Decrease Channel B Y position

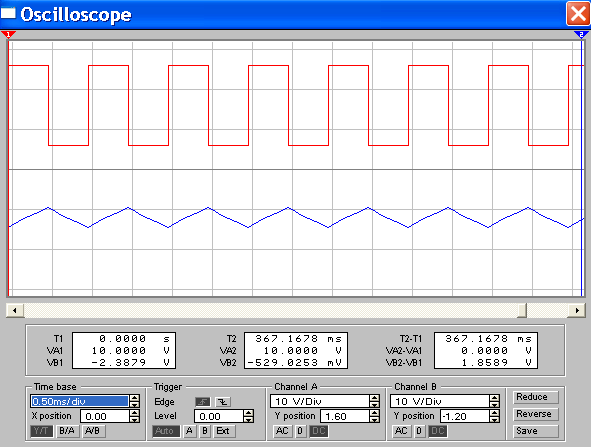495,419
